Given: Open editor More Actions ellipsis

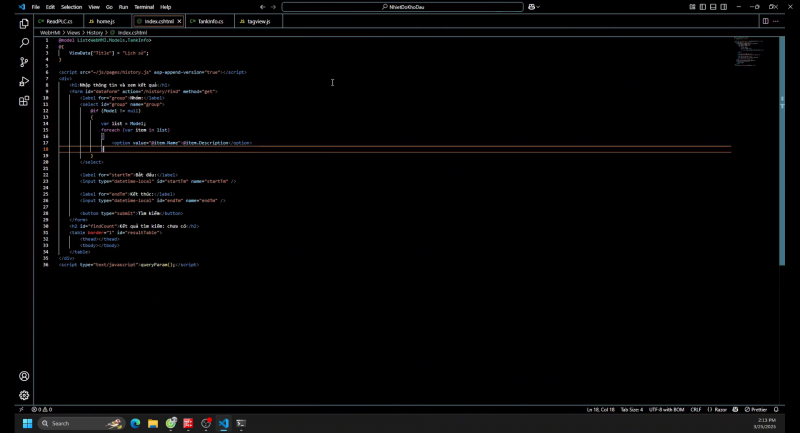Looking at the screenshot, I should pos(776,21).
